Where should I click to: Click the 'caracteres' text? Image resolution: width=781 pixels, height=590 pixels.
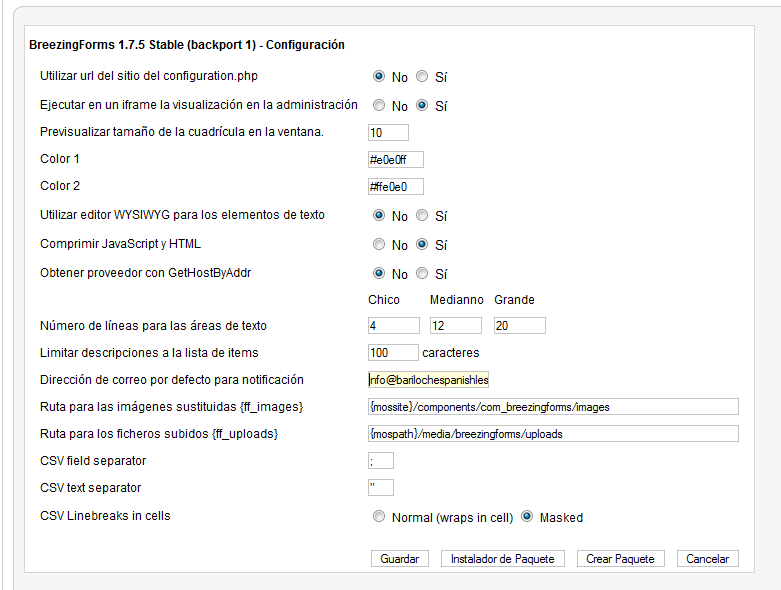tap(451, 353)
